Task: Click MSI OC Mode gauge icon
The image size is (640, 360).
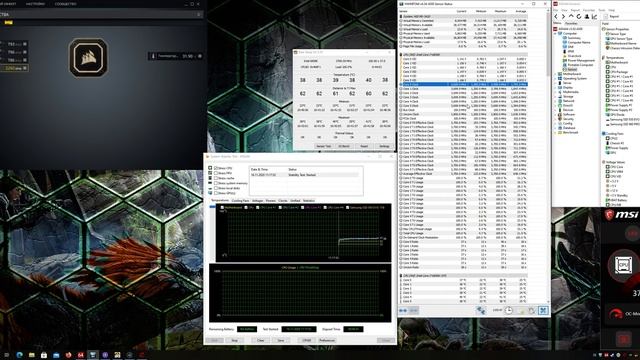Action: (616, 313)
